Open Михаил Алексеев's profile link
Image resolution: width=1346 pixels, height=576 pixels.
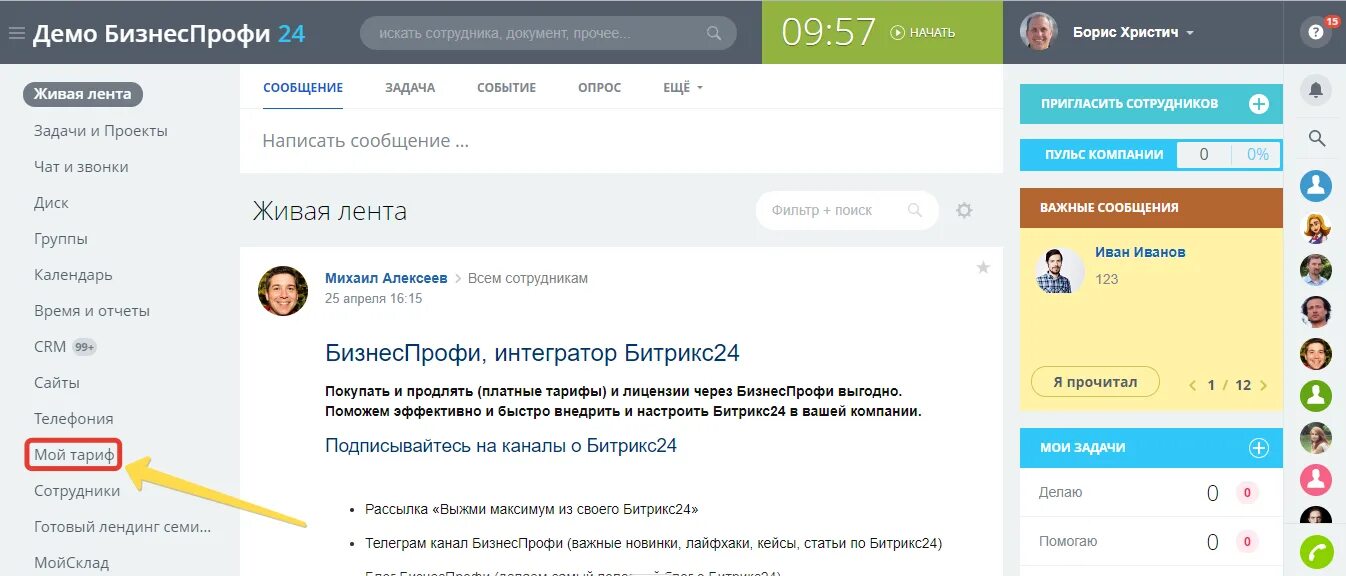click(x=386, y=278)
